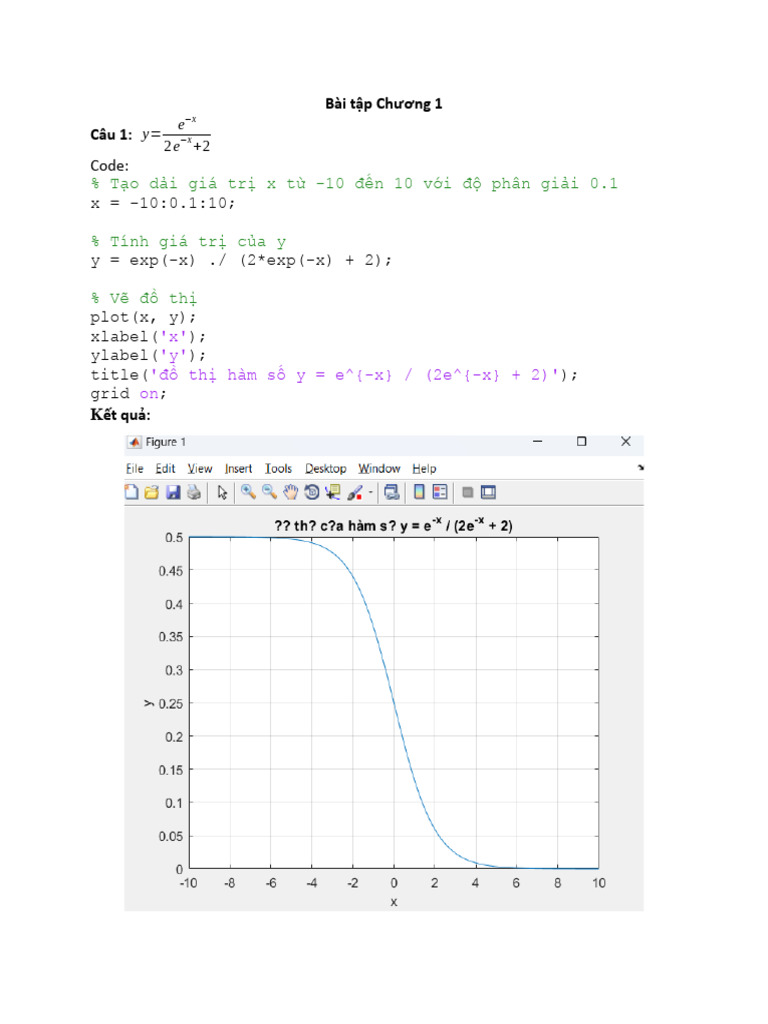Click the New Figure icon
Viewport: 768px width, 1024px height.
click(131, 492)
